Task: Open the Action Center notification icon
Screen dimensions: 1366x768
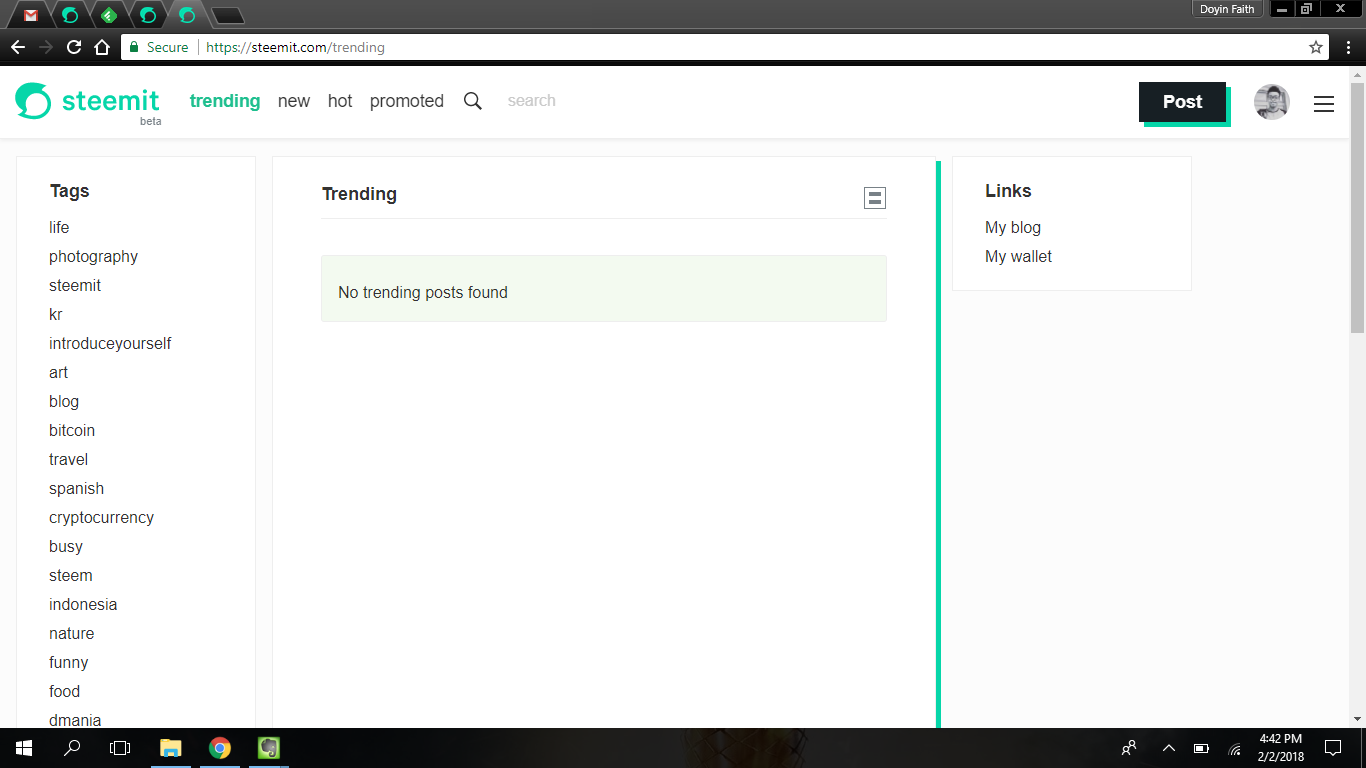Action: [x=1333, y=747]
